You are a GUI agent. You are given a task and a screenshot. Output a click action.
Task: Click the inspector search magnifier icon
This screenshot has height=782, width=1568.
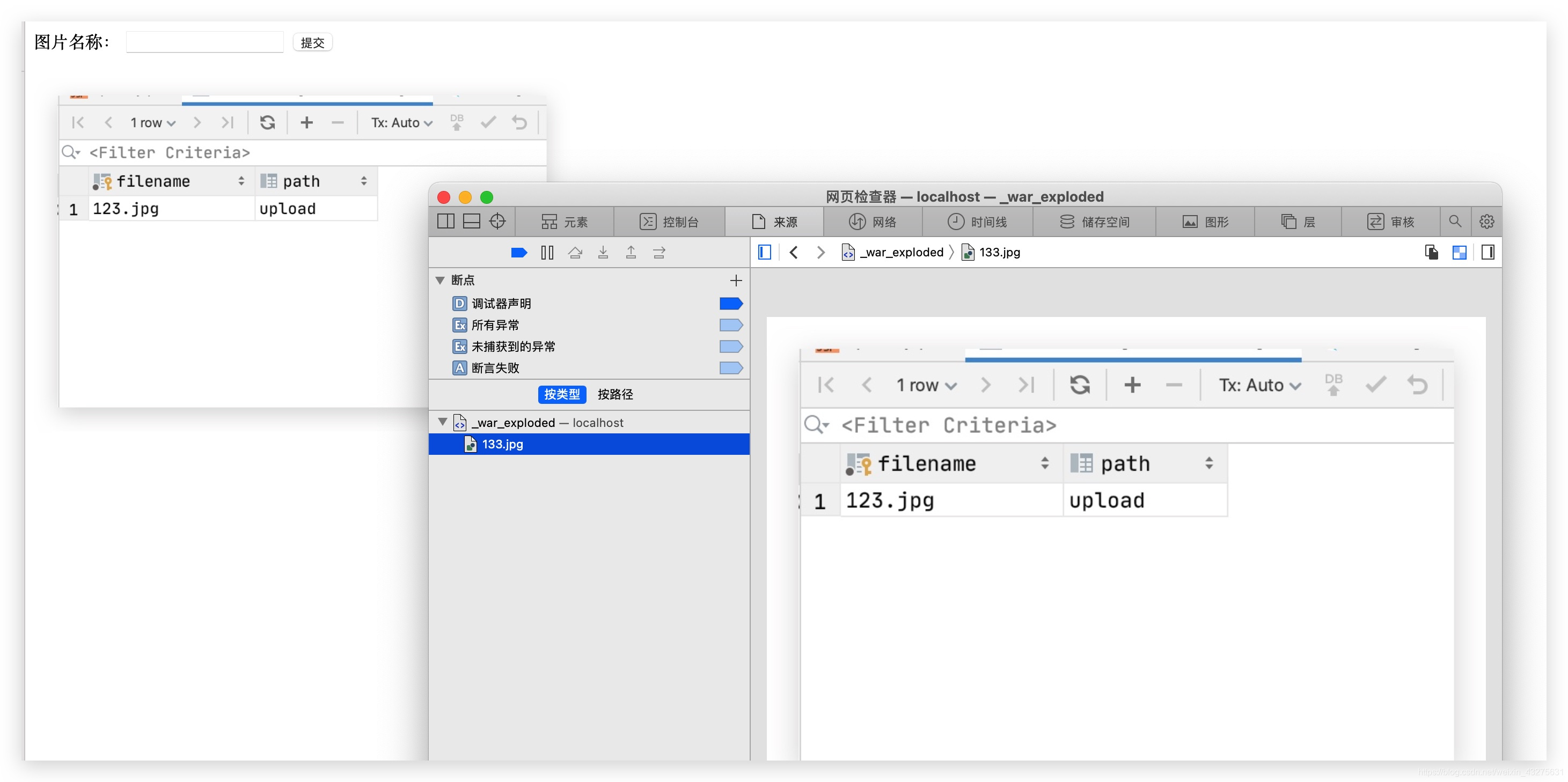click(x=1455, y=222)
